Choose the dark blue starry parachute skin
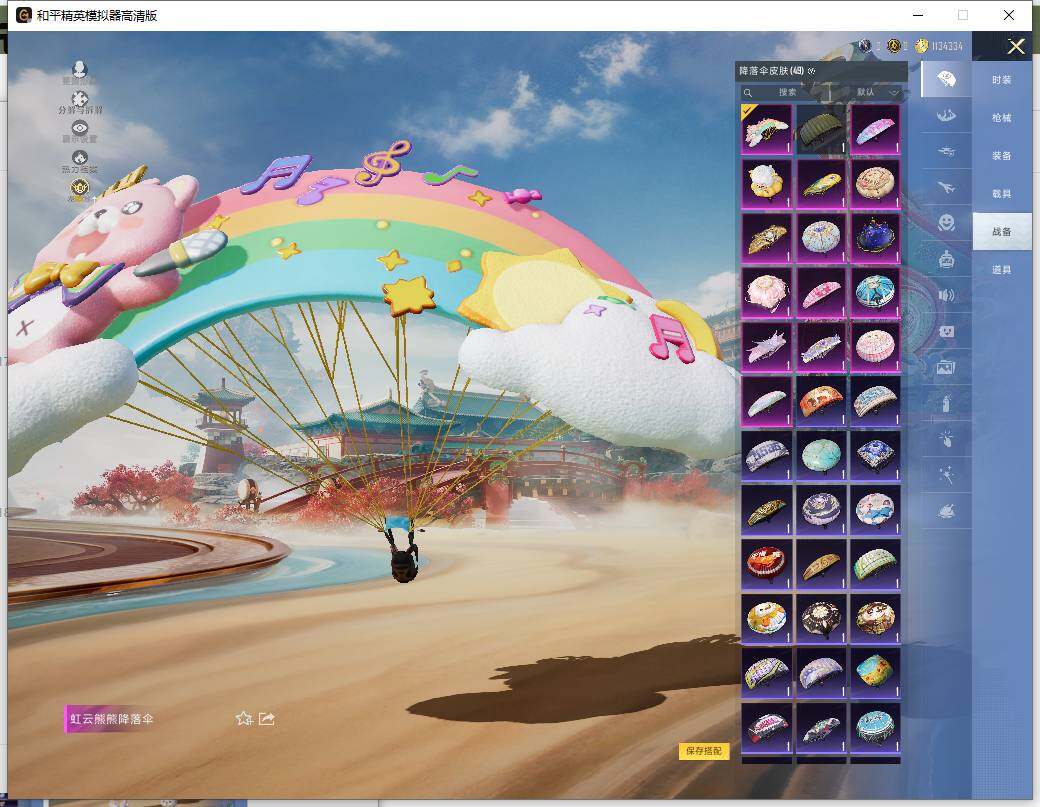The height and width of the screenshot is (807, 1040). point(875,238)
